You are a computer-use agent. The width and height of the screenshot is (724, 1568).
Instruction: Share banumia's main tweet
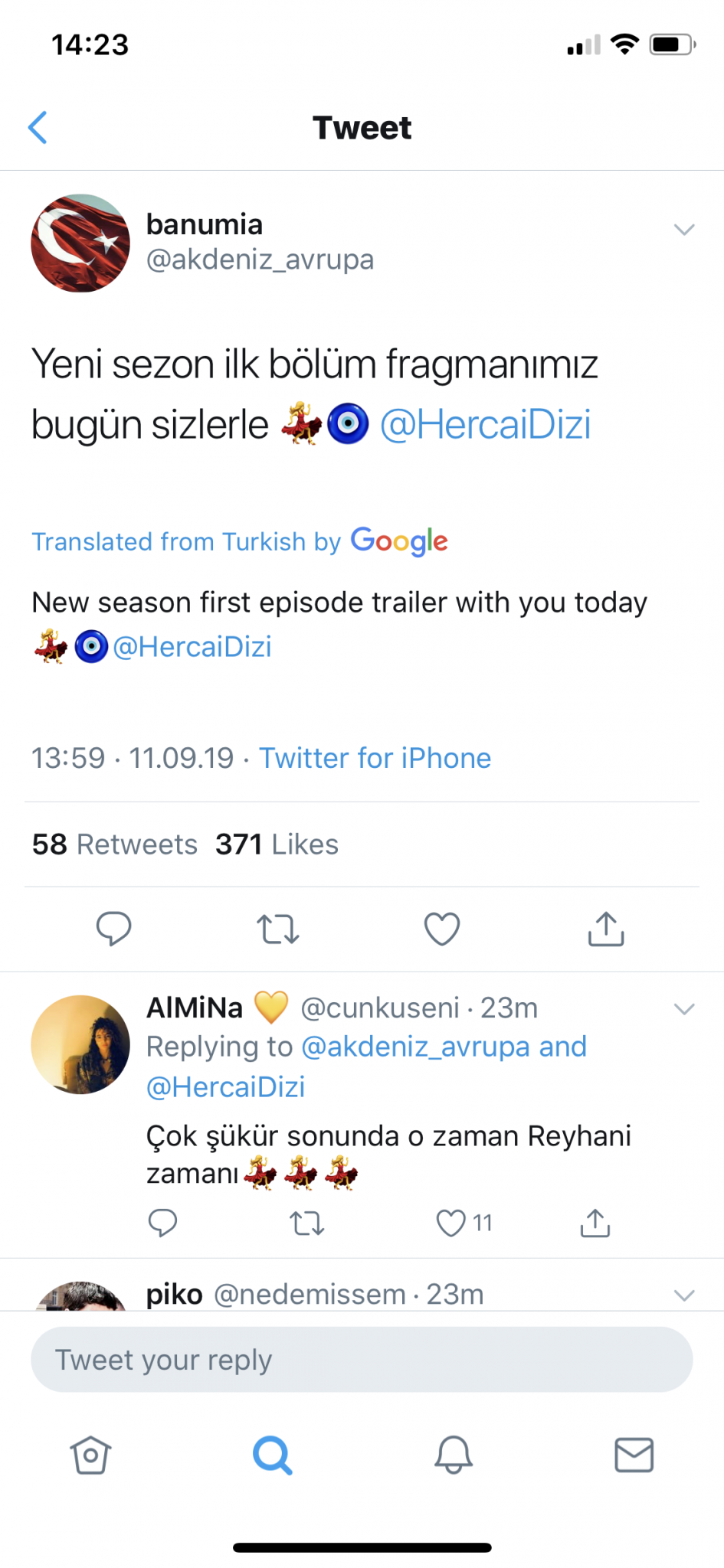pos(606,928)
